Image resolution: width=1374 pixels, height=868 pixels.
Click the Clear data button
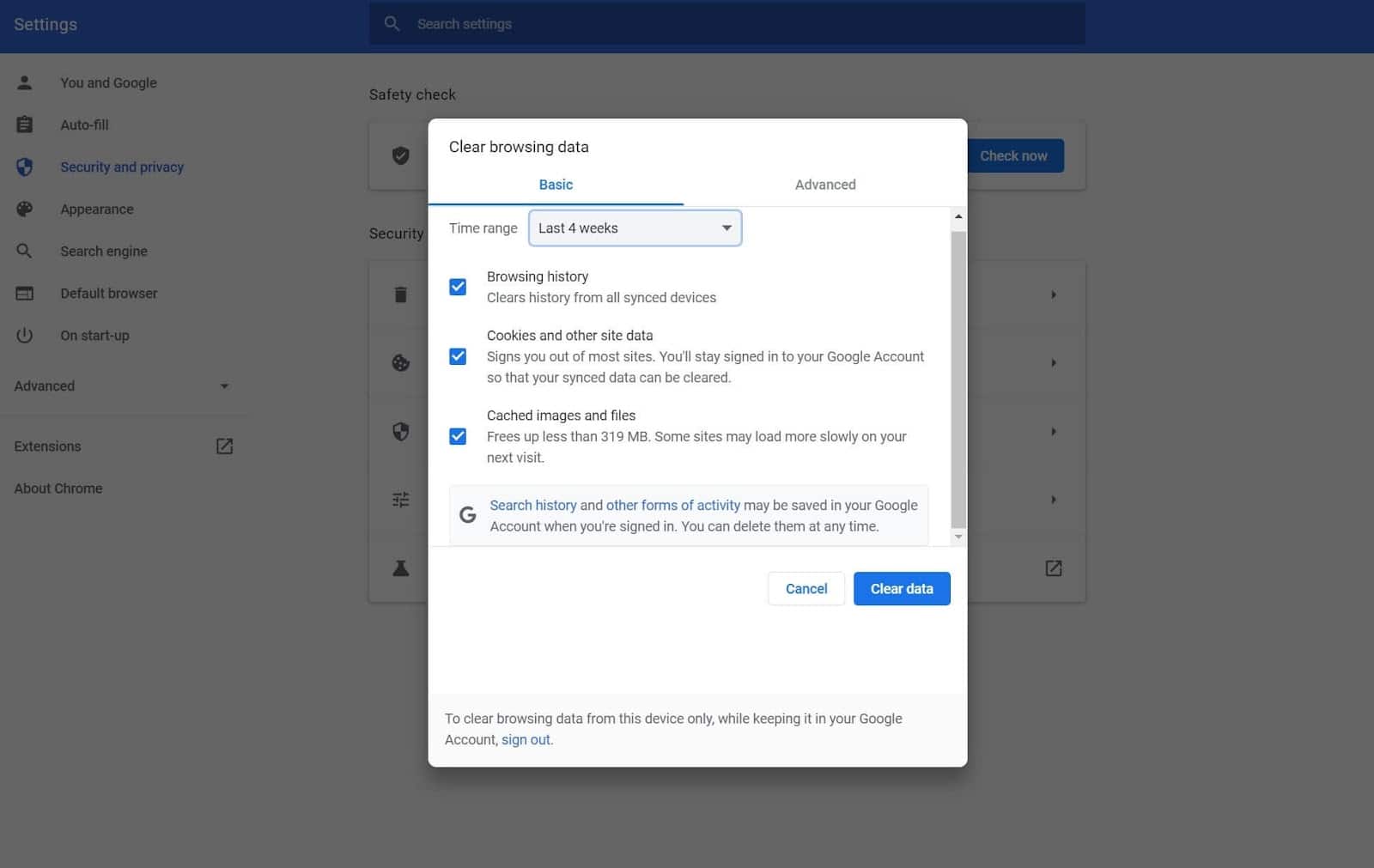pyautogui.click(x=901, y=588)
